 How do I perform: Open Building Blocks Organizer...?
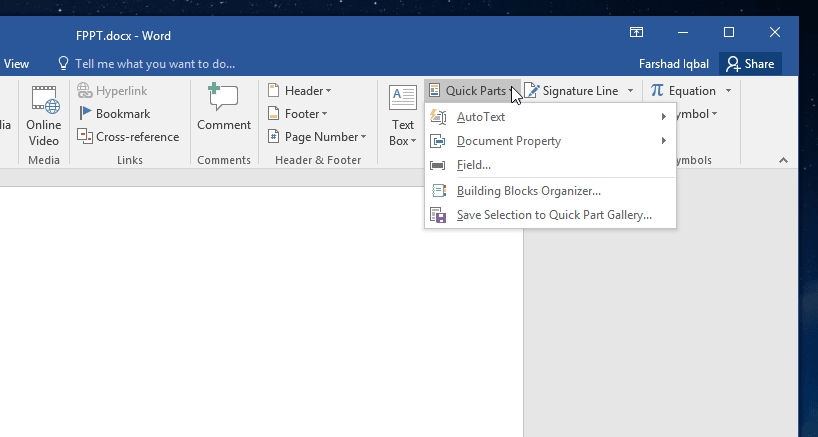click(528, 191)
